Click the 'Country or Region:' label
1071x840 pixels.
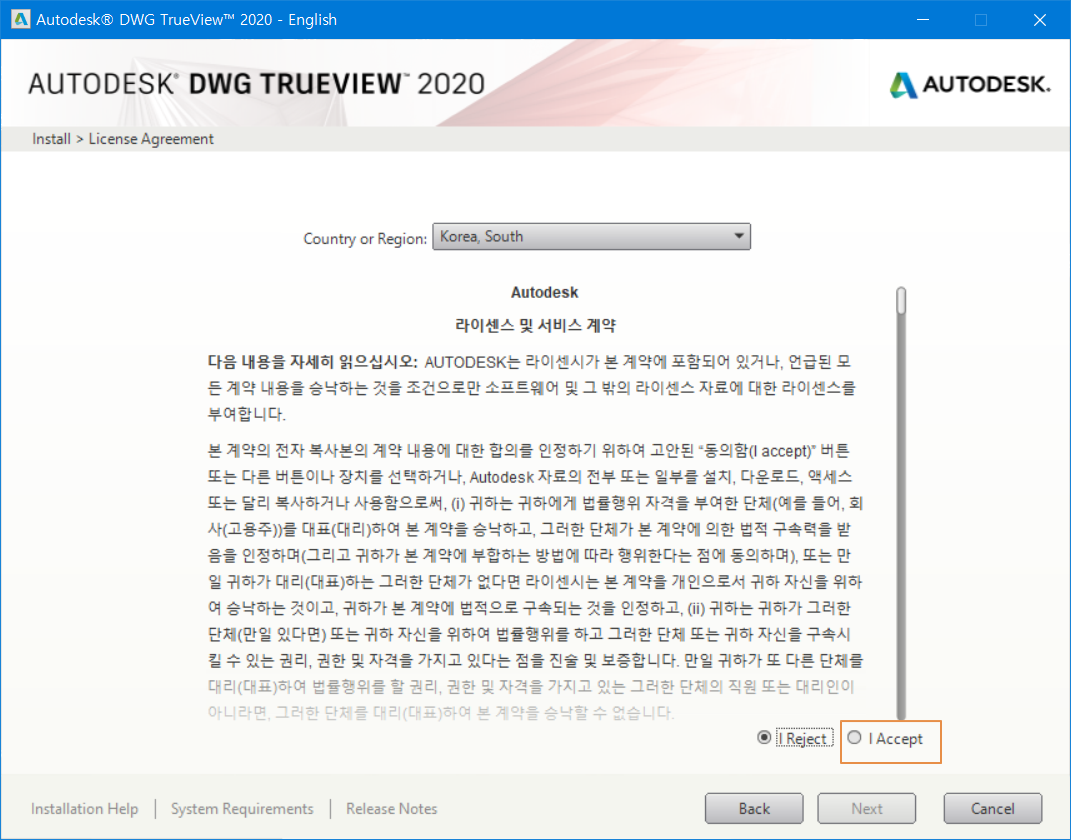click(365, 238)
